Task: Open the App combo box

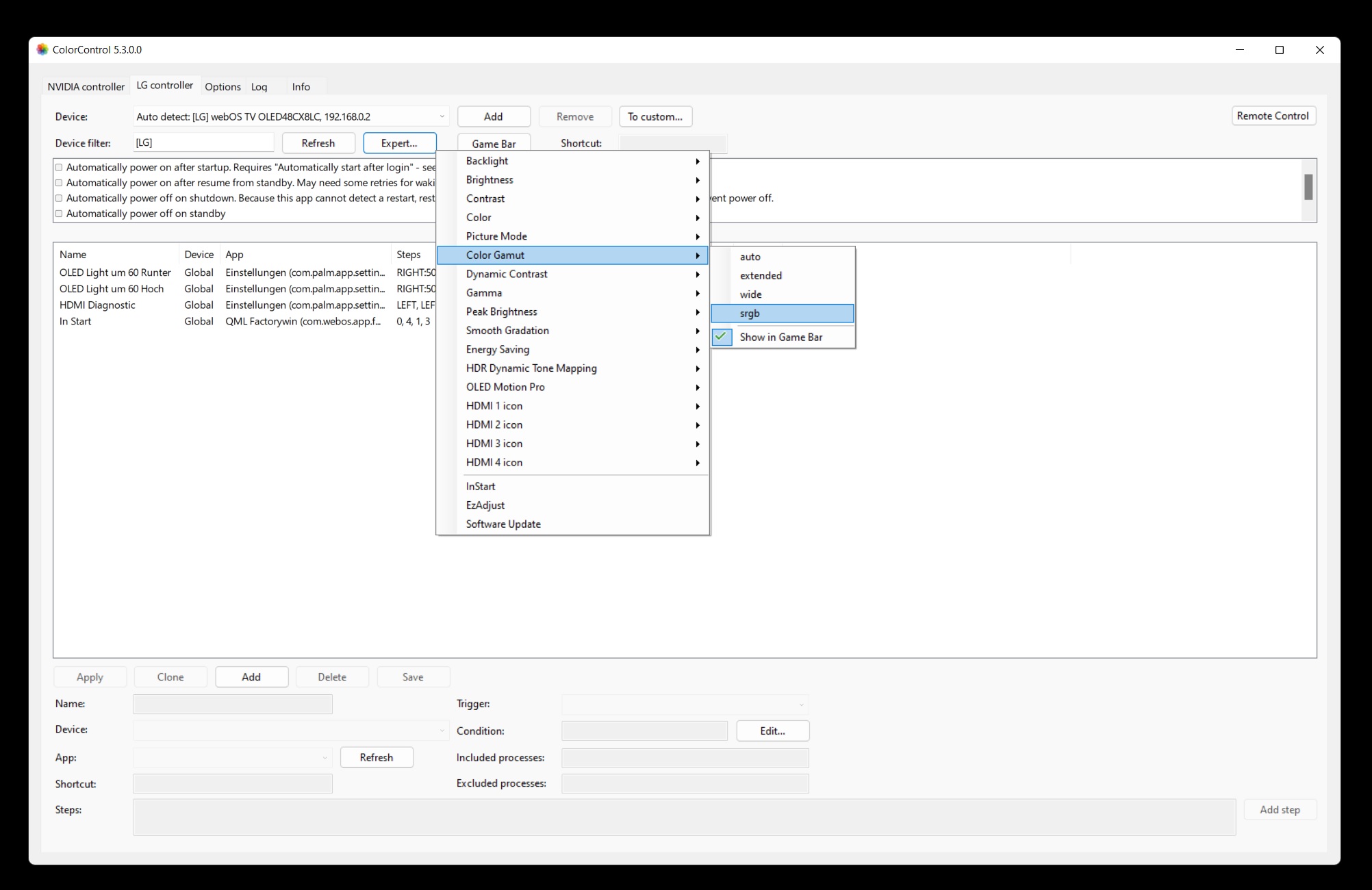Action: [x=232, y=757]
